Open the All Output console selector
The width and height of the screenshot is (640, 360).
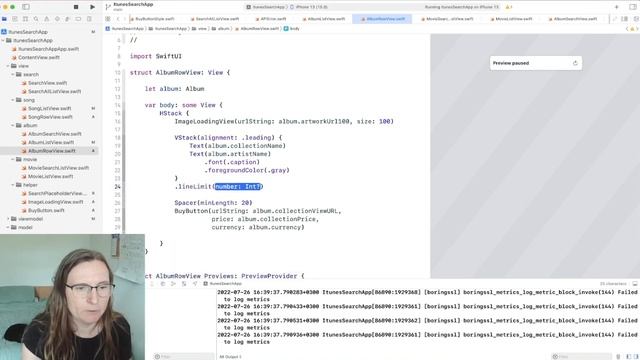coord(231,357)
